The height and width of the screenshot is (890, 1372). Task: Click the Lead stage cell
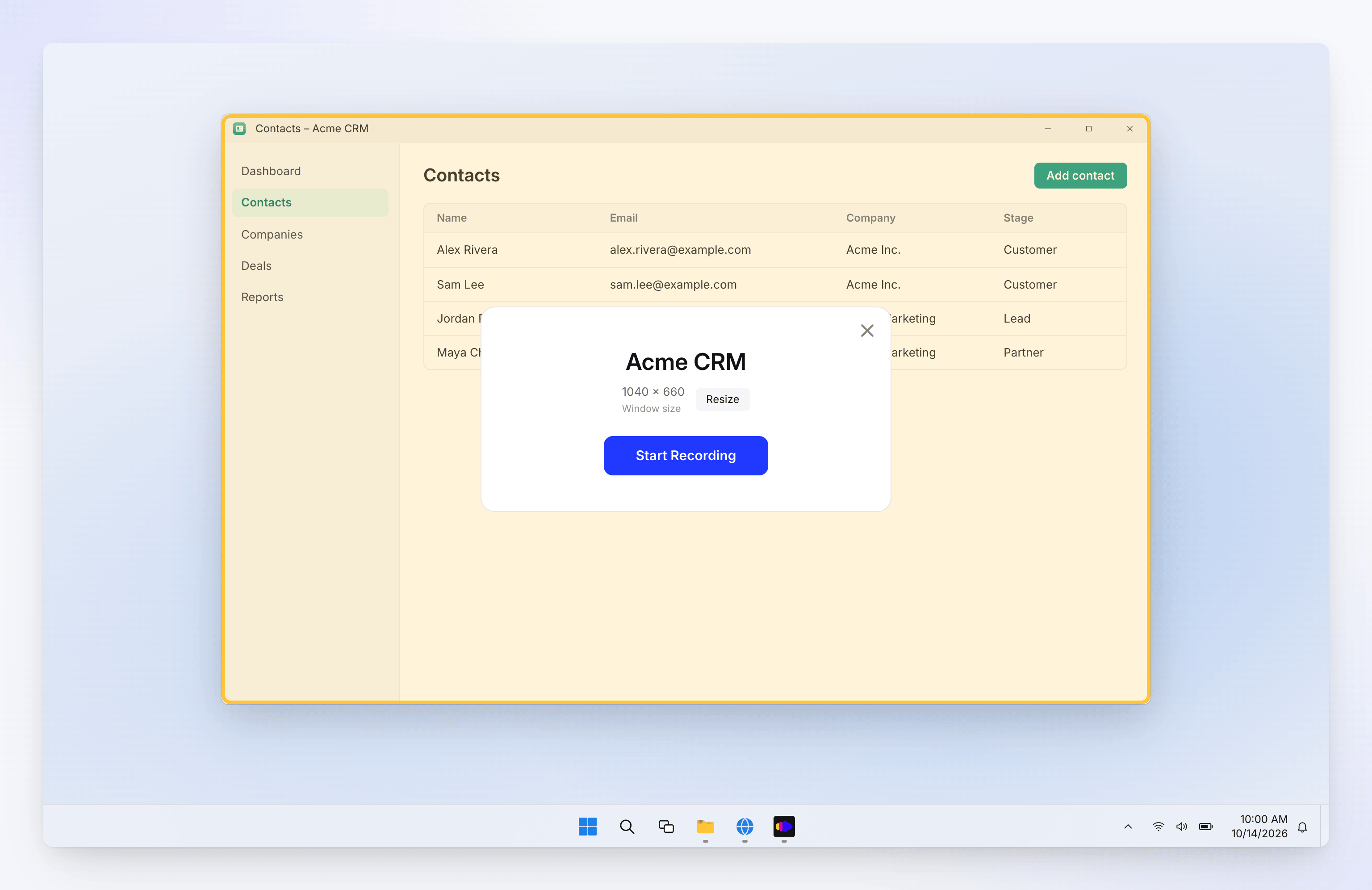(1016, 319)
